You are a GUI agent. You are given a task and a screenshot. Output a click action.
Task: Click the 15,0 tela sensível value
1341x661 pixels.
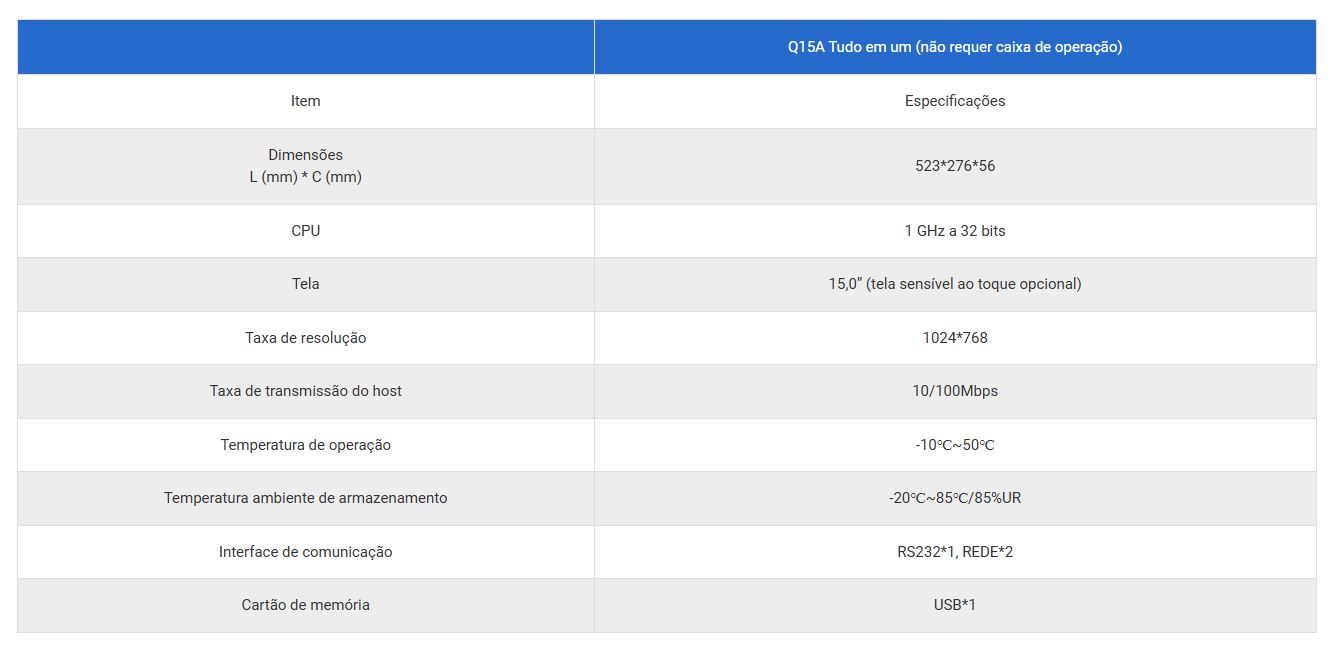954,284
